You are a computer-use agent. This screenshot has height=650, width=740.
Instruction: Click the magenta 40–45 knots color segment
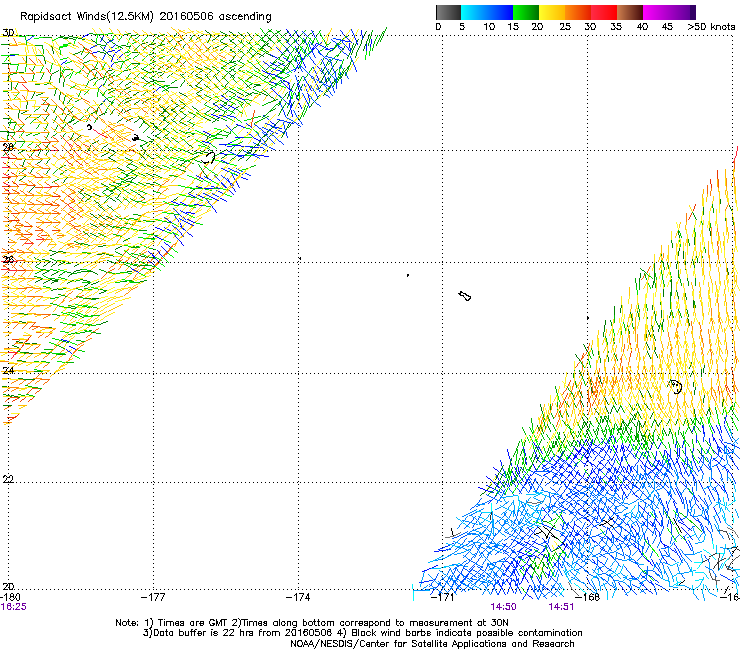click(x=656, y=12)
